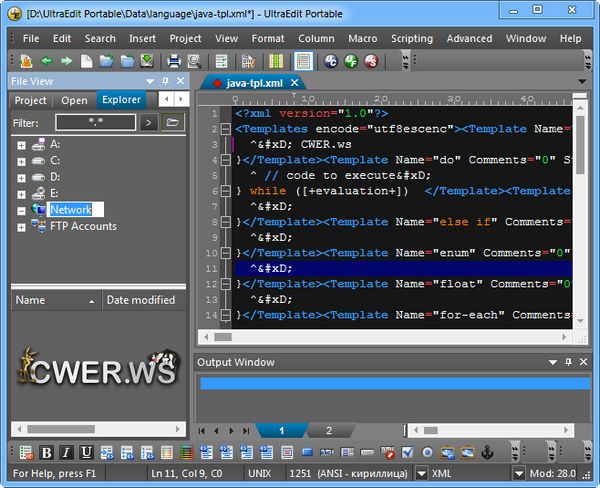The width and height of the screenshot is (600, 488).
Task: Click the Print toolbar icon
Action: tap(174, 61)
